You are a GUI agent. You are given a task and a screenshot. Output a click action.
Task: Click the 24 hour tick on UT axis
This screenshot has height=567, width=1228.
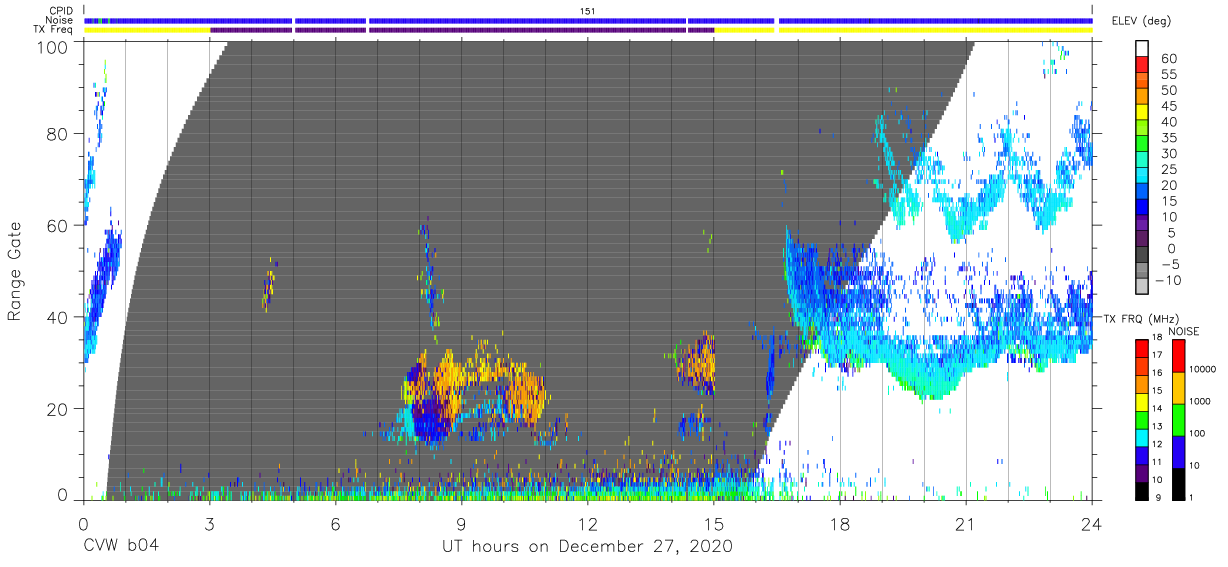click(1092, 524)
